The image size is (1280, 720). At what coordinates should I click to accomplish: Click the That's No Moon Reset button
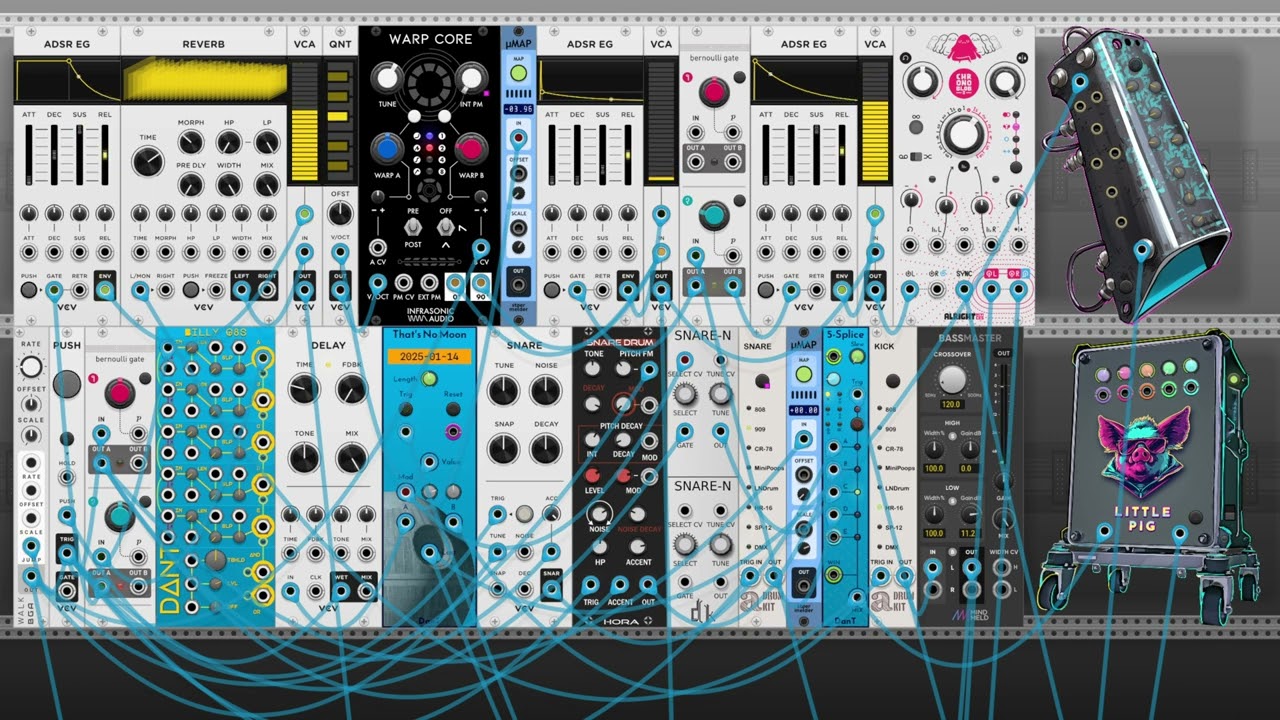click(453, 410)
